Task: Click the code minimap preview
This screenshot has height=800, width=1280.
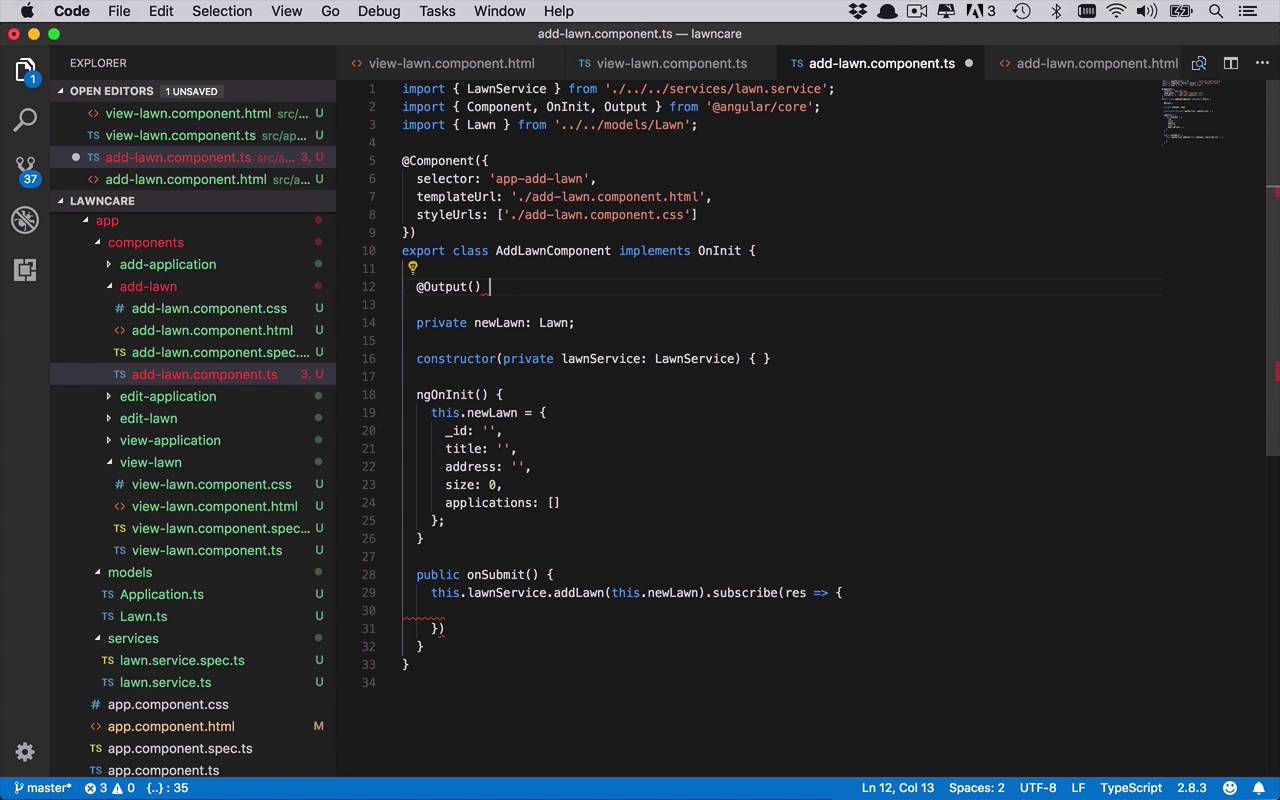Action: point(1192,110)
